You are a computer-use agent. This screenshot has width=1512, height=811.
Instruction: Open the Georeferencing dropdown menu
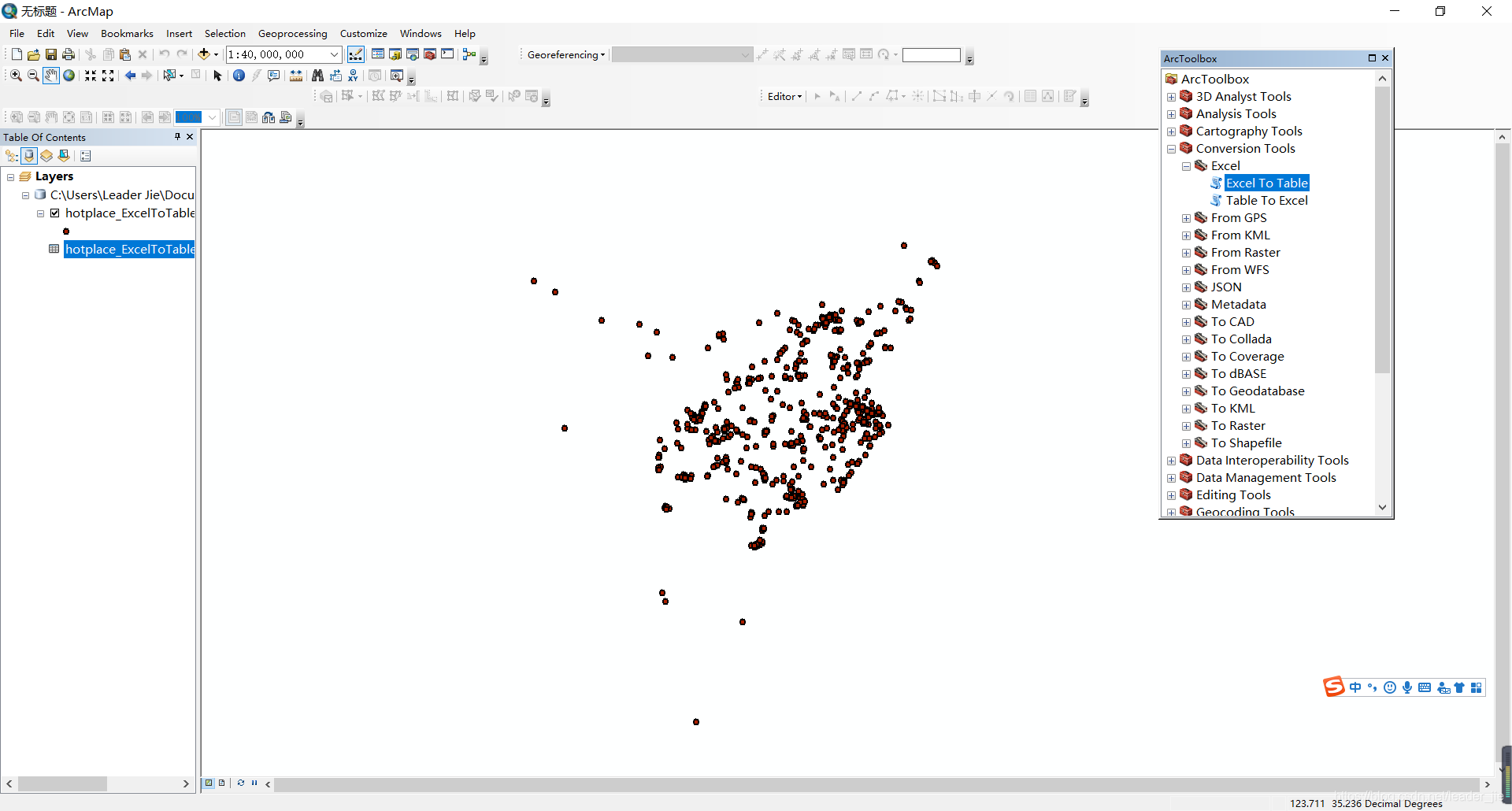(x=566, y=54)
